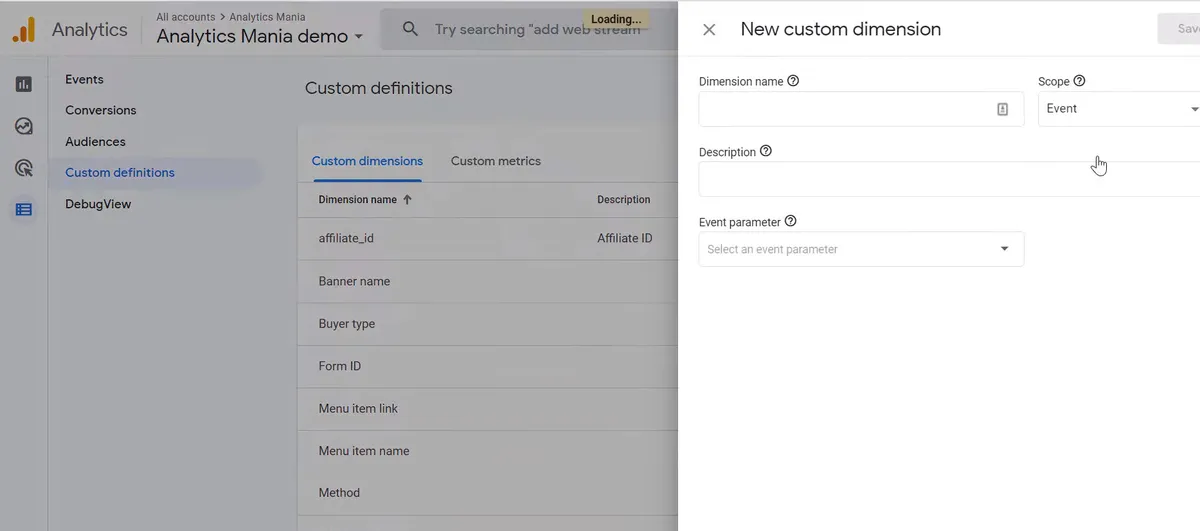Sort by the Dimension name column header
Viewport: 1200px width, 531px height.
click(x=358, y=200)
